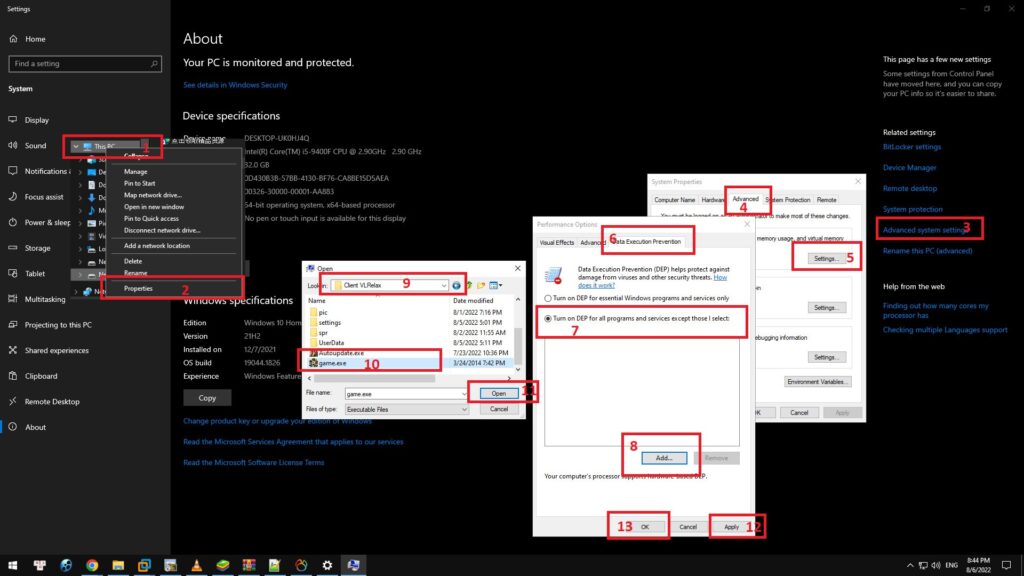1024x576 pixels.
Task: Click the up one level icon in Open dialog
Action: point(469,285)
